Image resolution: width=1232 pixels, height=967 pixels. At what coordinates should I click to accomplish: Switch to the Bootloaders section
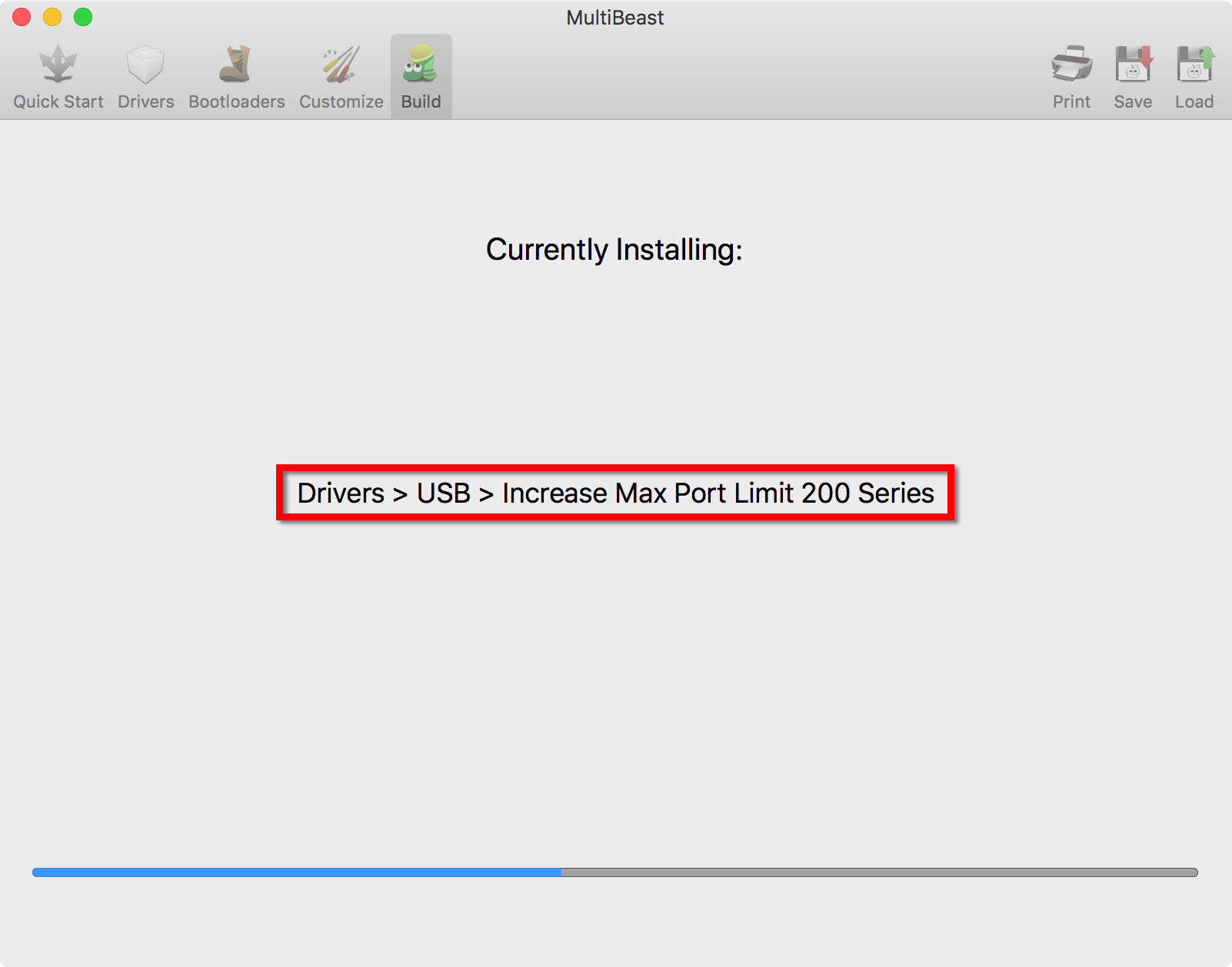tap(236, 77)
